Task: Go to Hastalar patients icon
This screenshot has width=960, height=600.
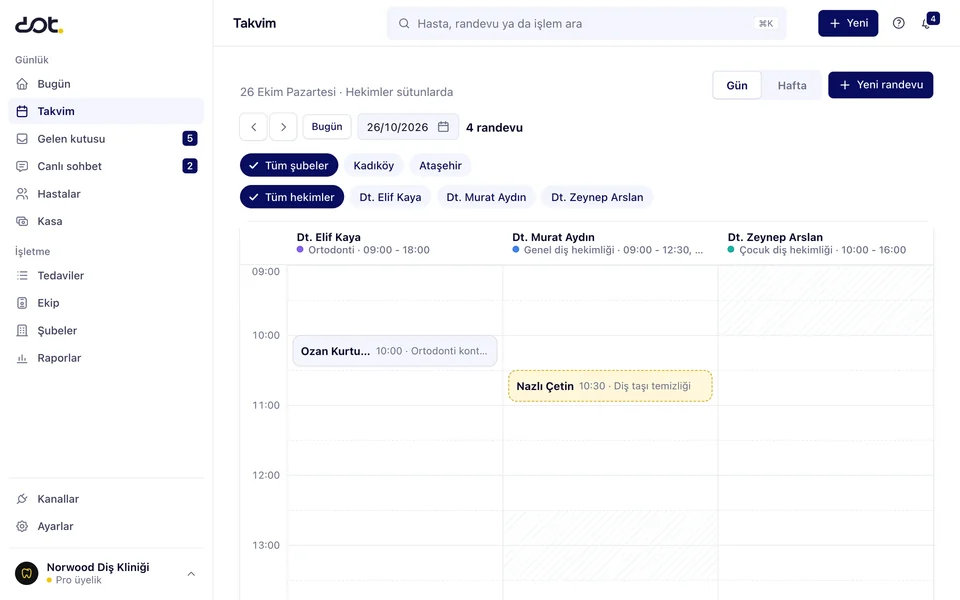Action: (22, 194)
